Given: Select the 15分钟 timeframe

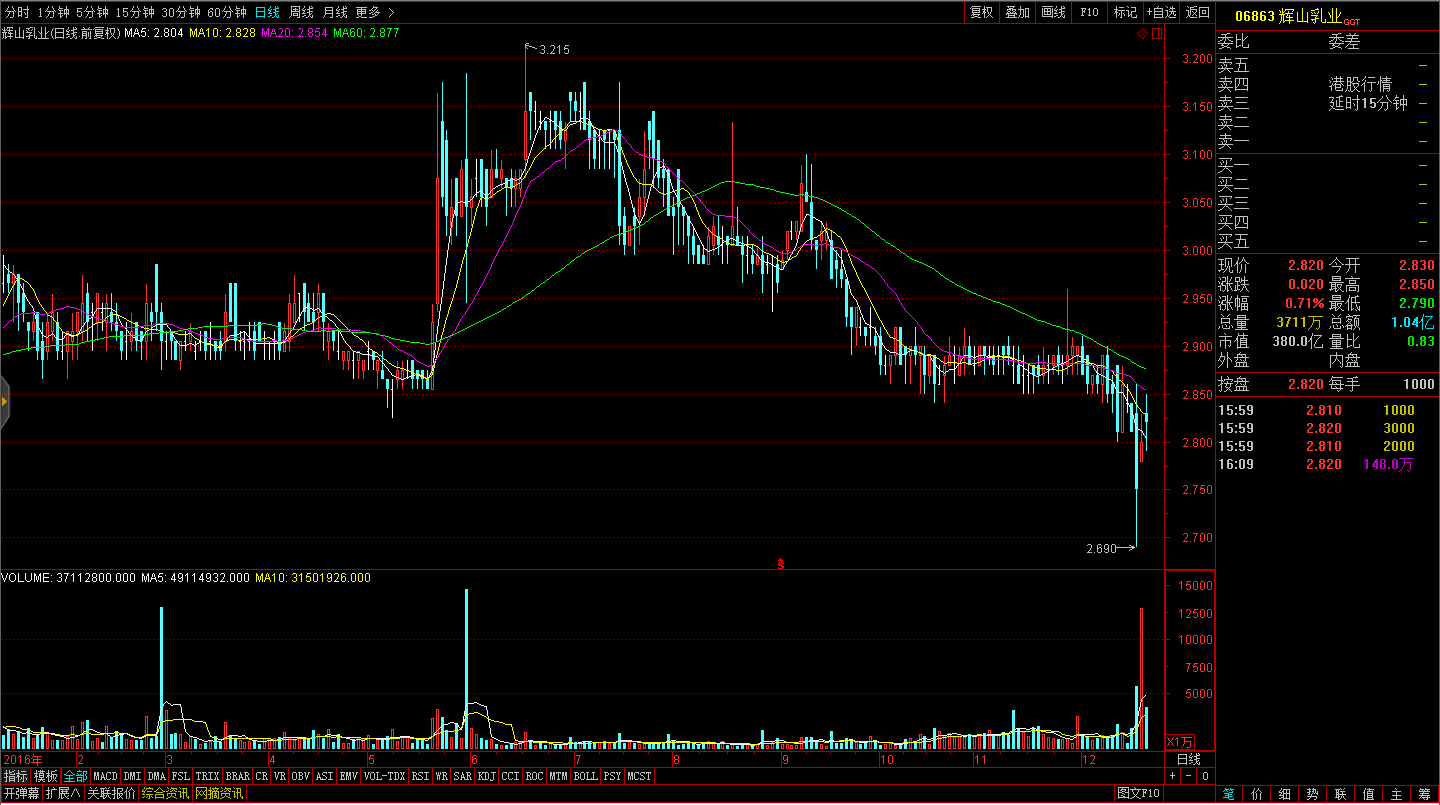Looking at the screenshot, I should (x=135, y=12).
